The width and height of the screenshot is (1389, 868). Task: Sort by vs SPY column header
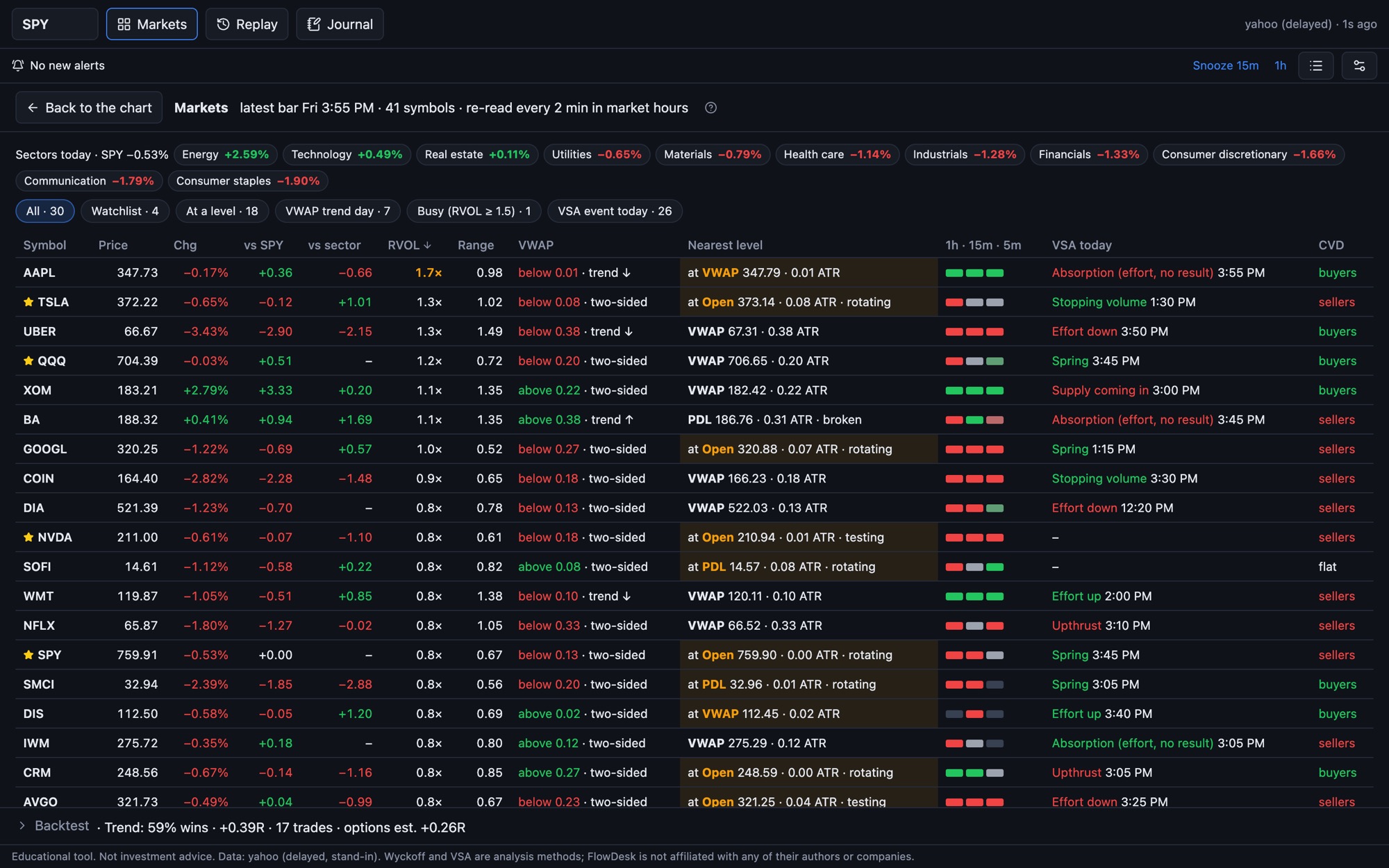coord(263,245)
